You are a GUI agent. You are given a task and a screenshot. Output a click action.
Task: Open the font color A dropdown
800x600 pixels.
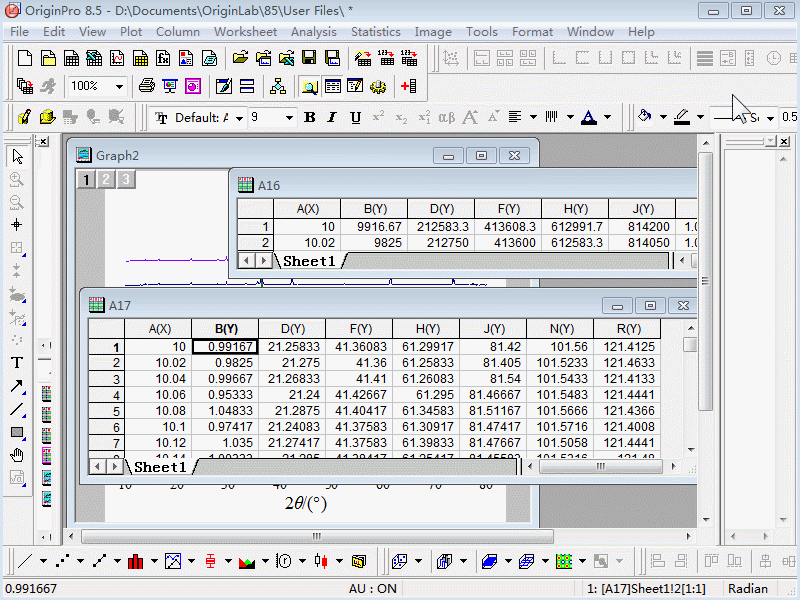(x=607, y=118)
